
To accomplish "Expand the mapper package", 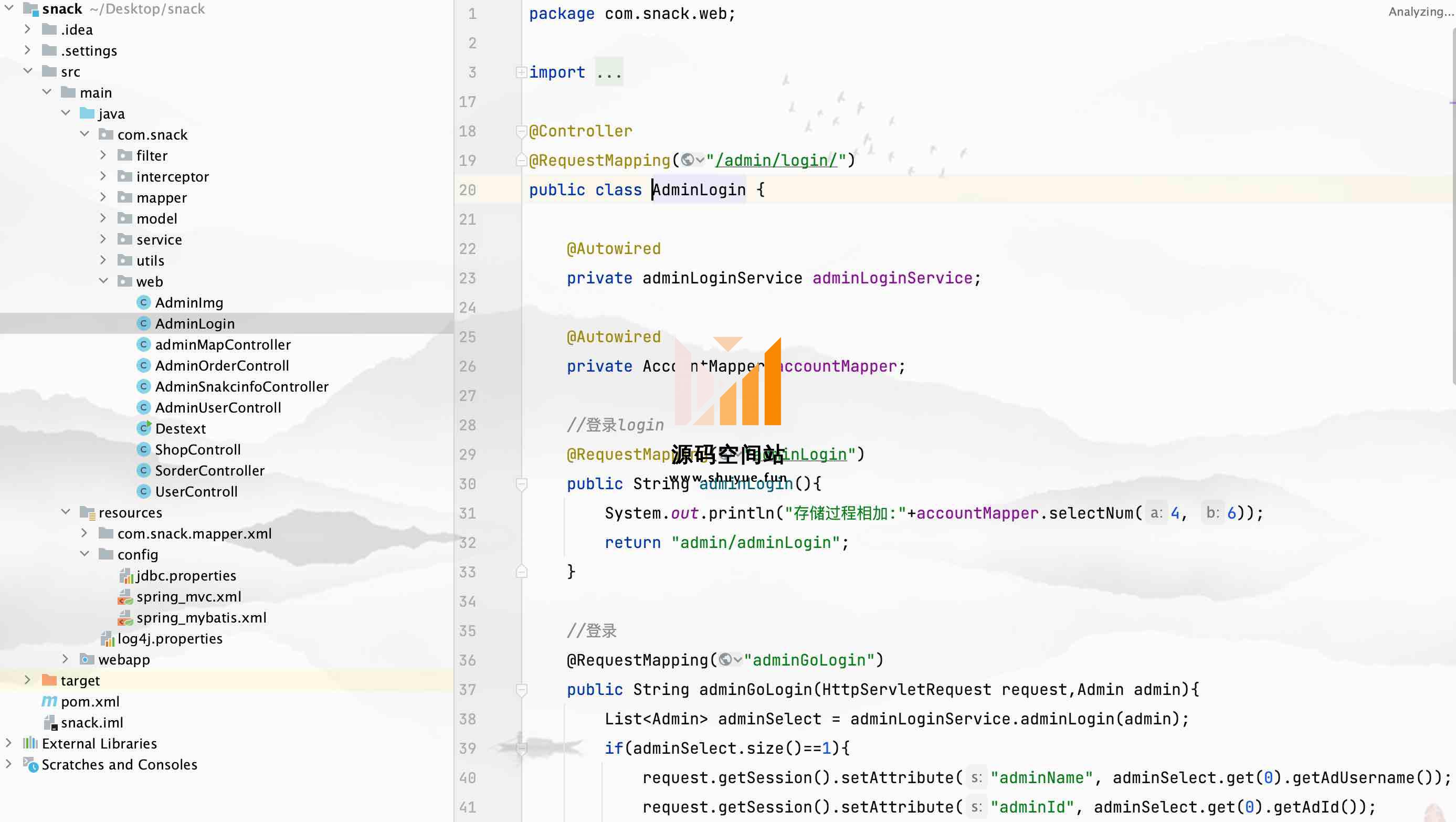I will tap(103, 197).
